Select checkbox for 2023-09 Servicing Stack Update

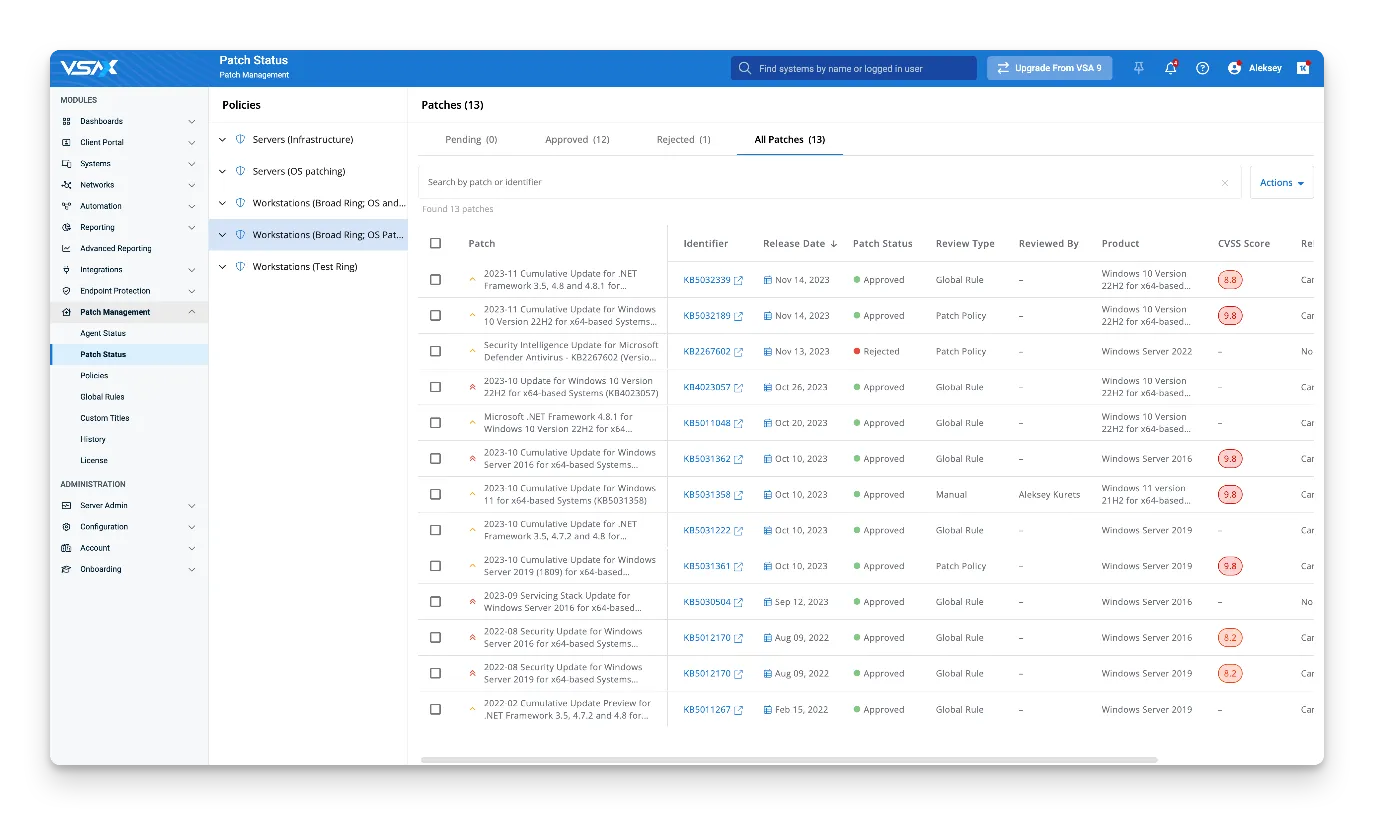pos(435,602)
